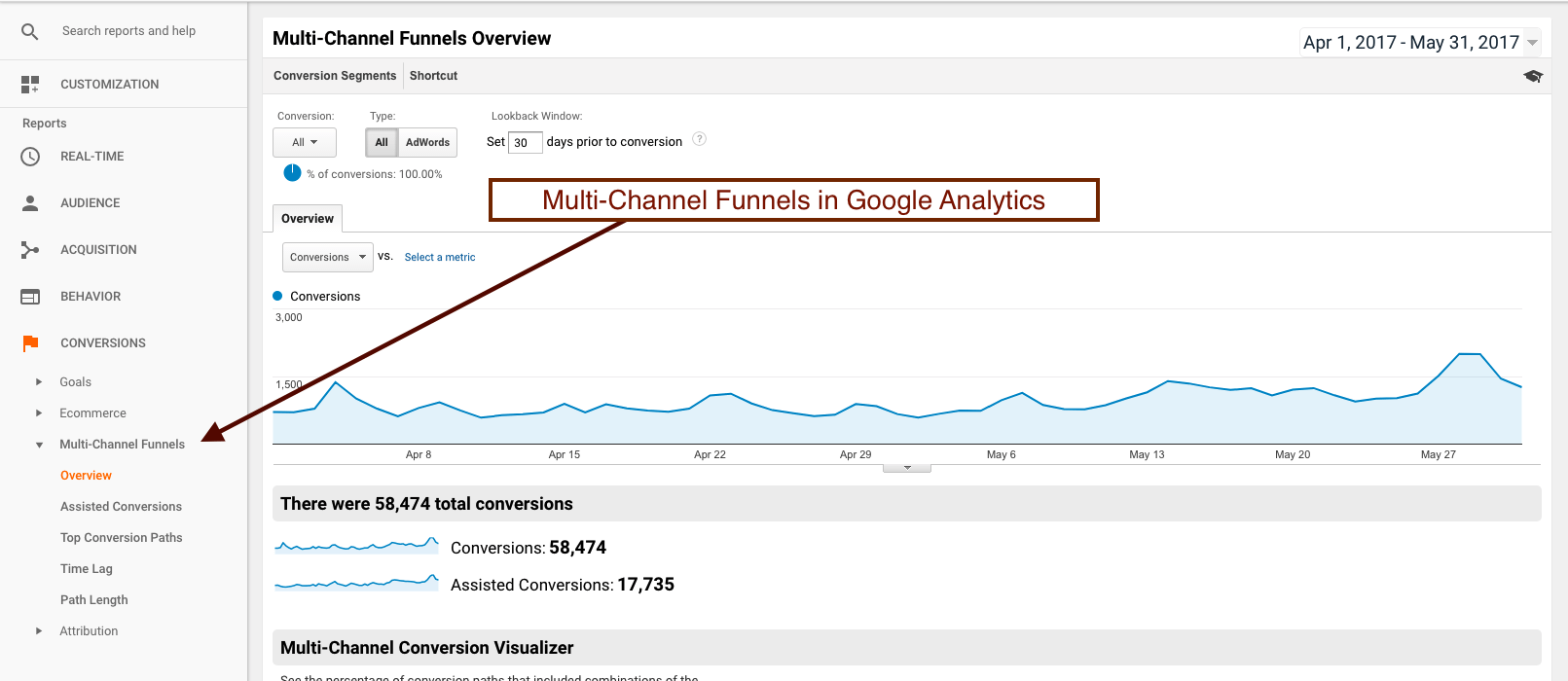The width and height of the screenshot is (1568, 681).
Task: Click the Multi-Channel Funnels sidebar label
Action: coord(122,445)
